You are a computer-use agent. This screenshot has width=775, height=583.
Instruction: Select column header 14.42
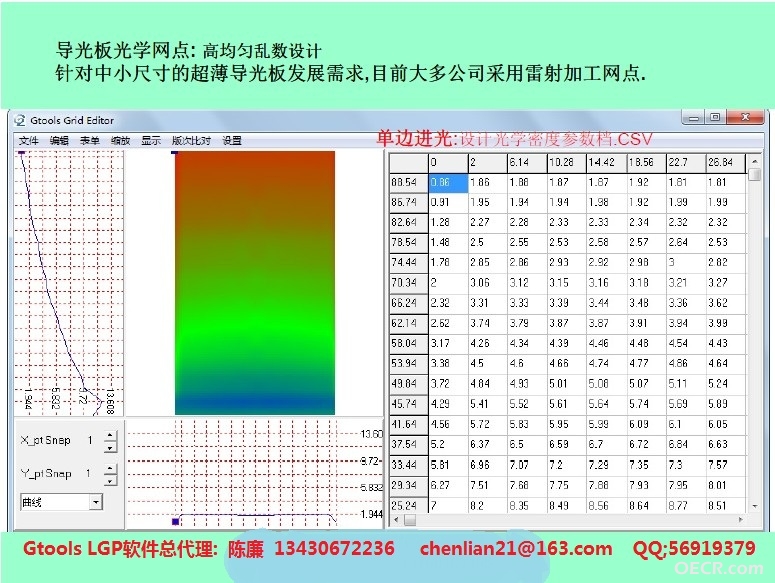pyautogui.click(x=606, y=163)
